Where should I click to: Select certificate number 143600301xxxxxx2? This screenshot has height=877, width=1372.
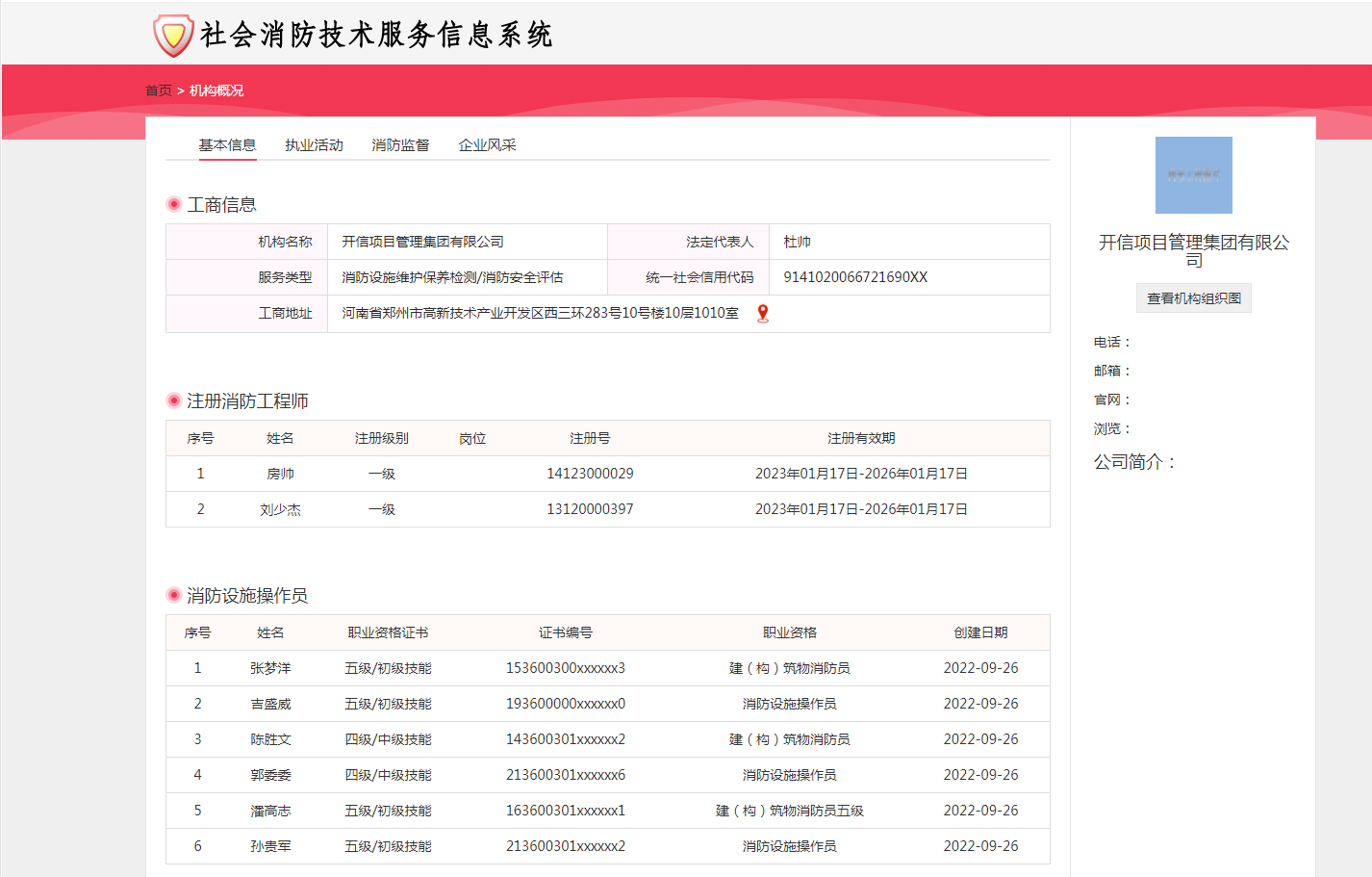566,739
